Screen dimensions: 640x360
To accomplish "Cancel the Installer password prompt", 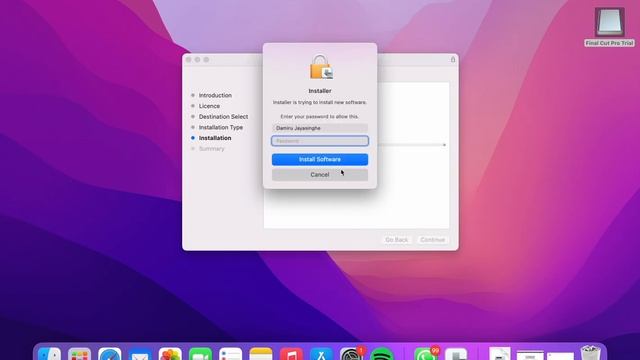I will (x=320, y=175).
